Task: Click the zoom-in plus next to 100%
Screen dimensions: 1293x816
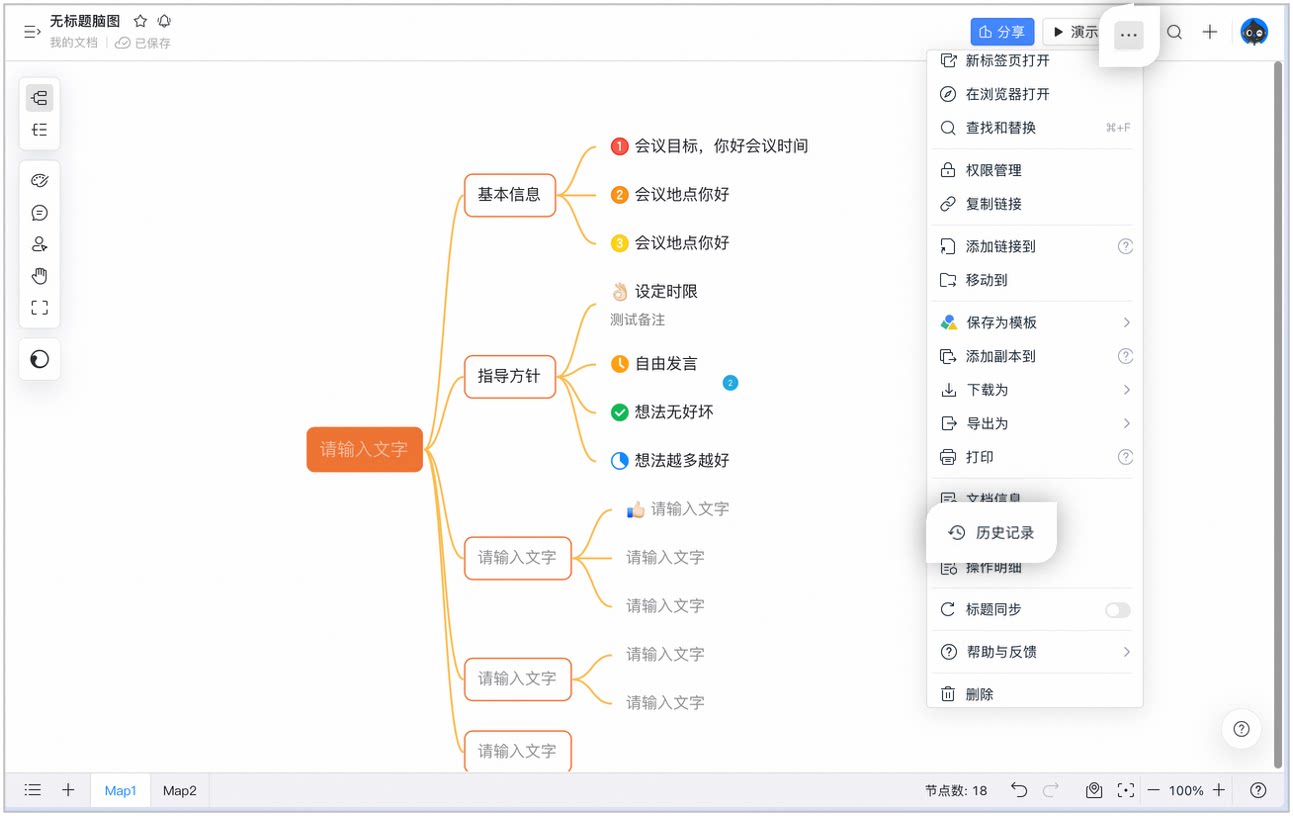Action: (1219, 790)
